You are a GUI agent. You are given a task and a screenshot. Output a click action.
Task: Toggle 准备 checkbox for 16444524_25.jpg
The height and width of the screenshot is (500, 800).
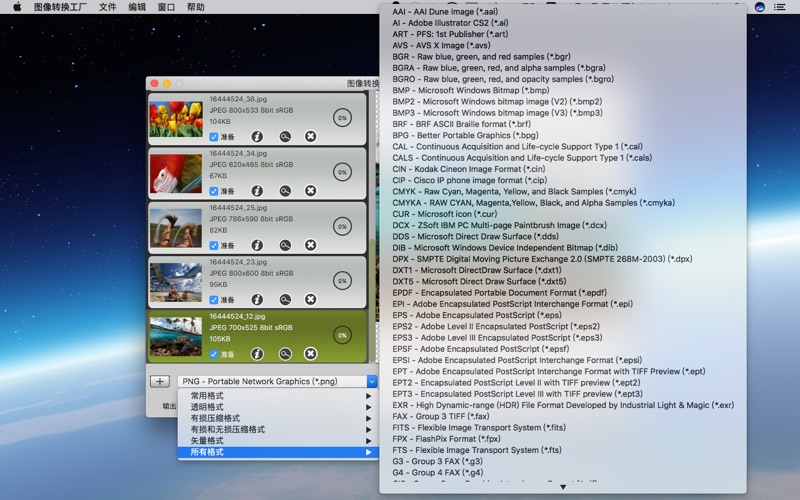pos(214,245)
